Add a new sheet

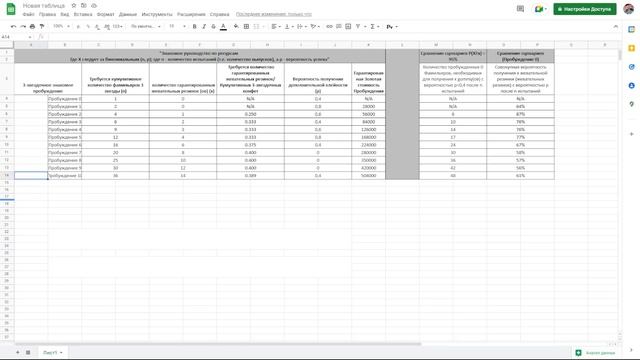click(18, 352)
